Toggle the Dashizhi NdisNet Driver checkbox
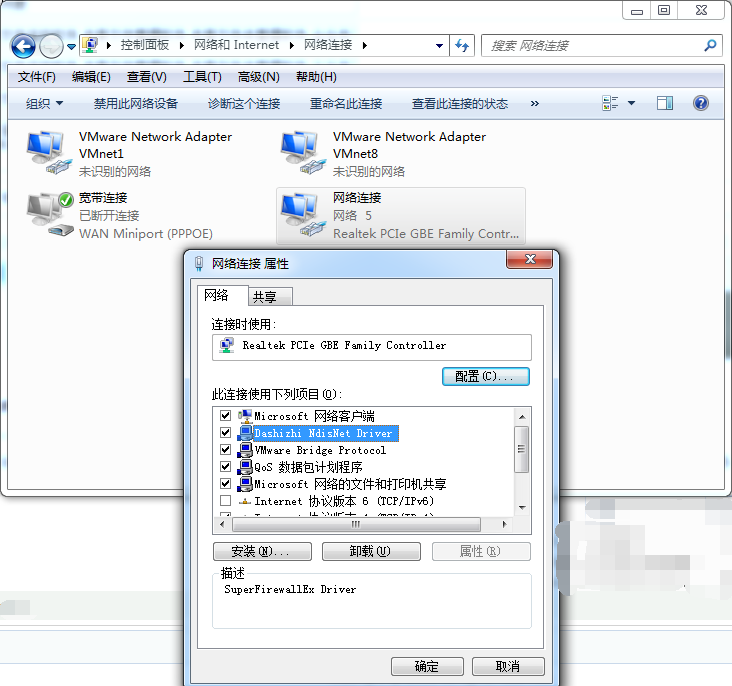The image size is (732, 686). click(225, 432)
